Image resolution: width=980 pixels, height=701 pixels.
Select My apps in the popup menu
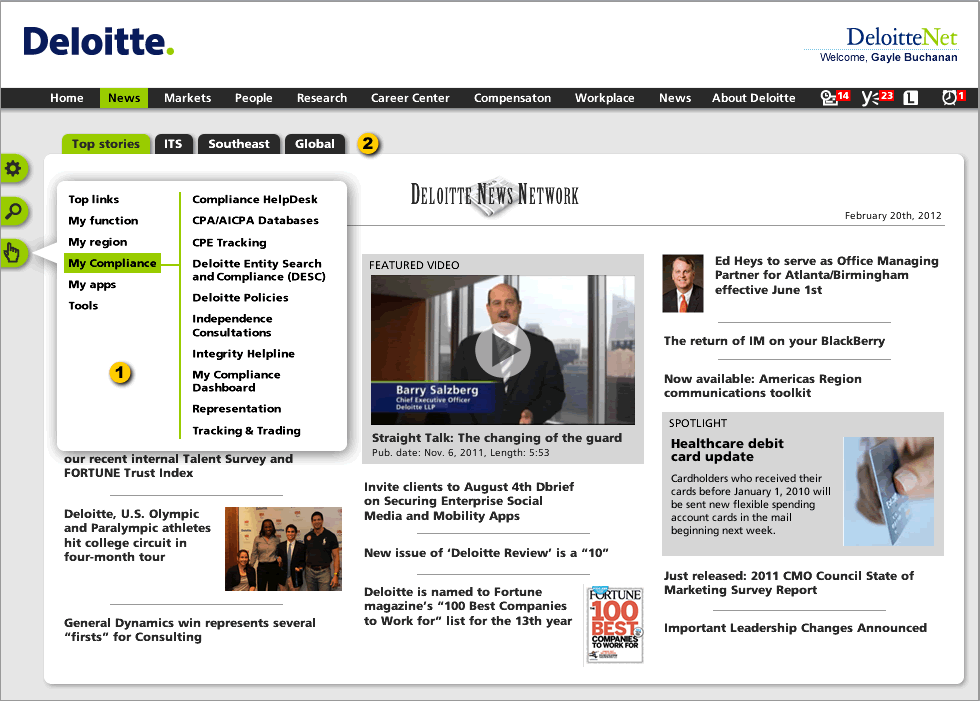(x=92, y=284)
